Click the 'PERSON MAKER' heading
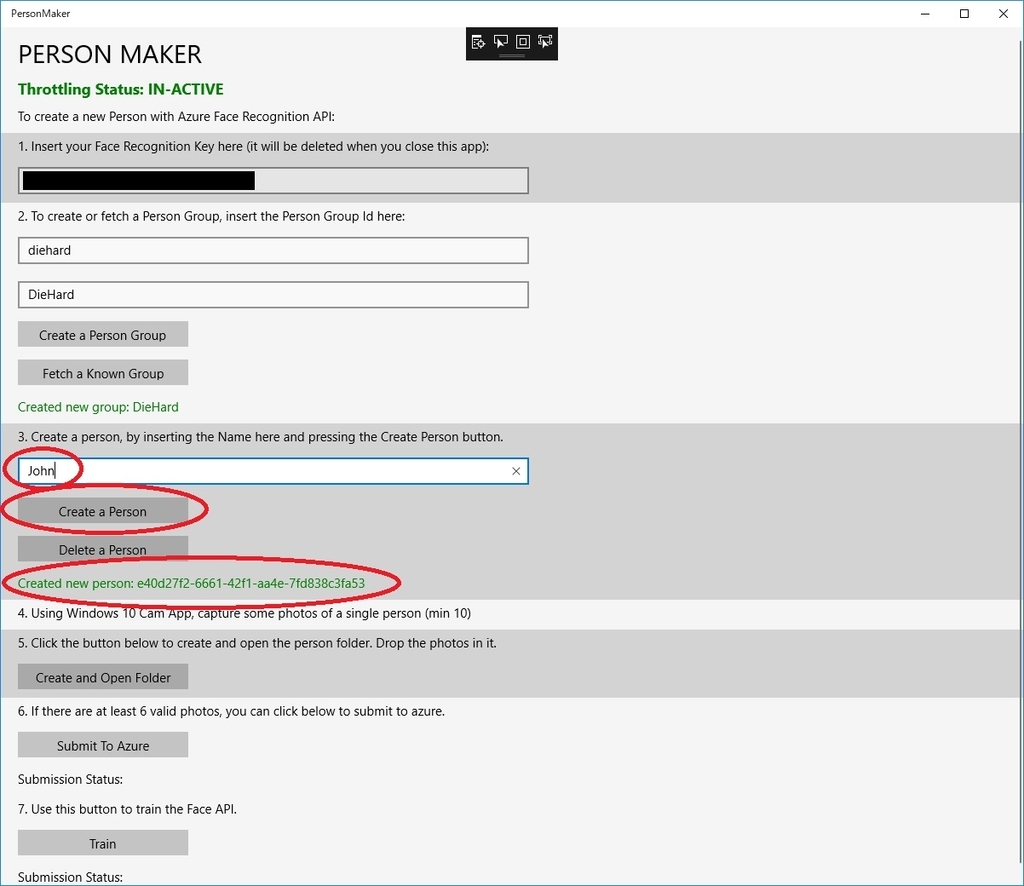This screenshot has width=1024, height=886. [x=110, y=54]
